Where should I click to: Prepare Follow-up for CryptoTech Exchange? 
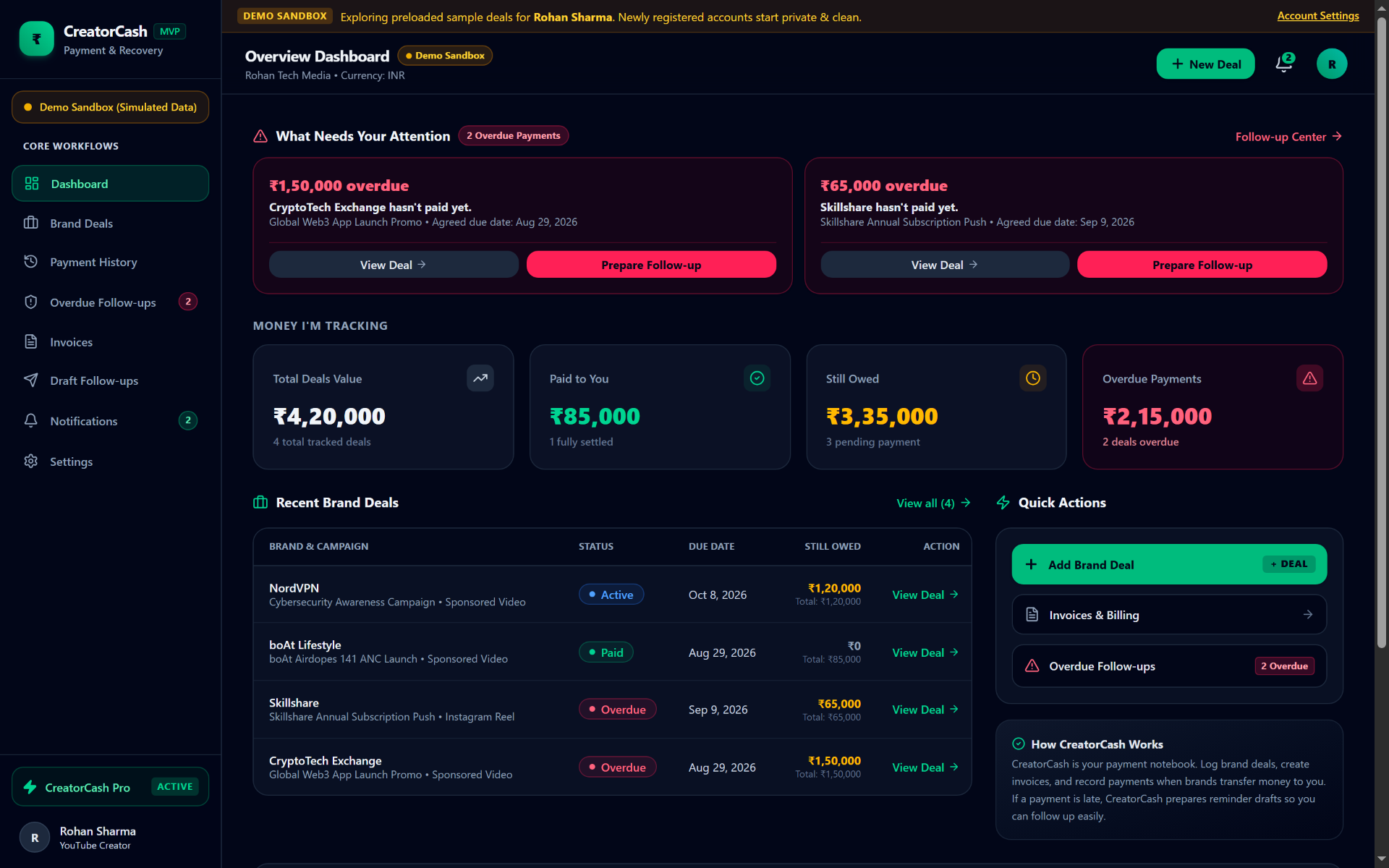coord(651,265)
